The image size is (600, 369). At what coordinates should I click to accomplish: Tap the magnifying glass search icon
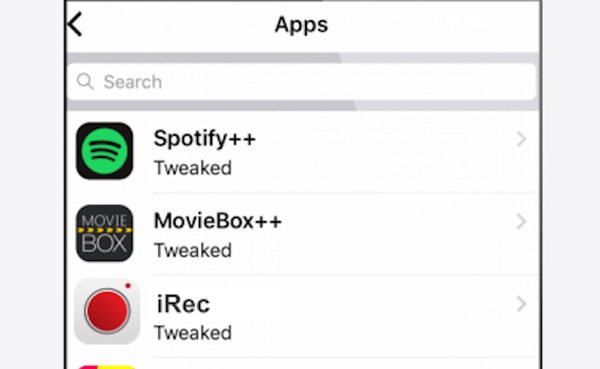coord(85,81)
